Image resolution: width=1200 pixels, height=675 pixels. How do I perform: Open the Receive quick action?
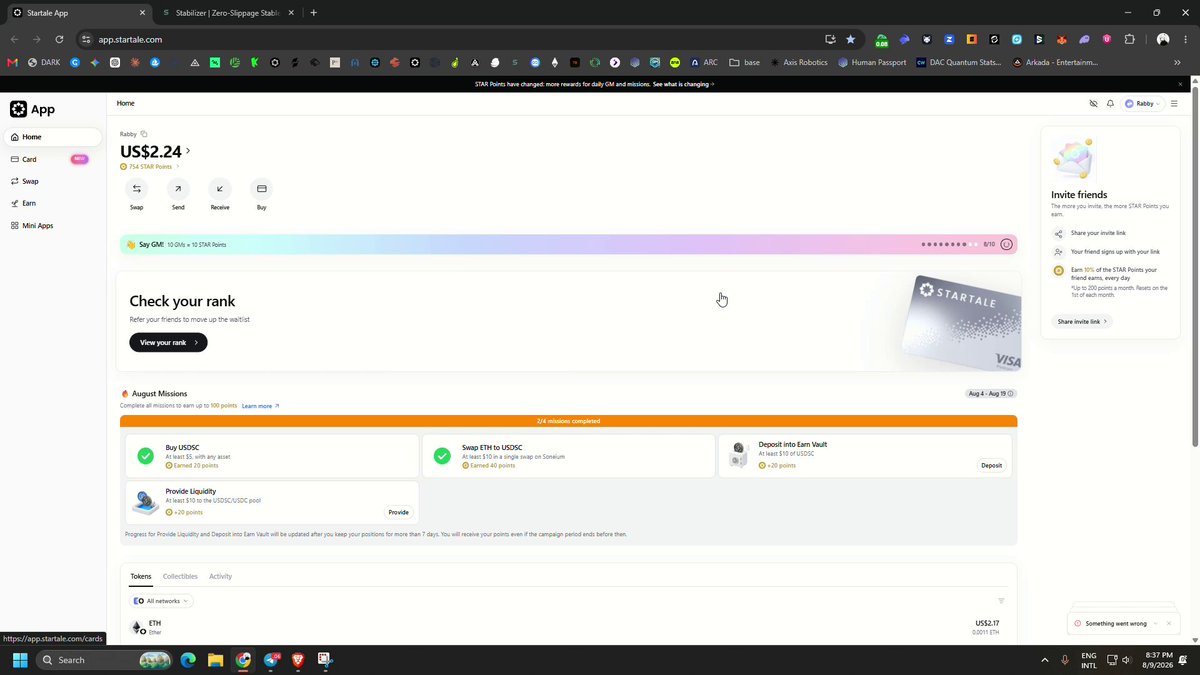[x=220, y=188]
